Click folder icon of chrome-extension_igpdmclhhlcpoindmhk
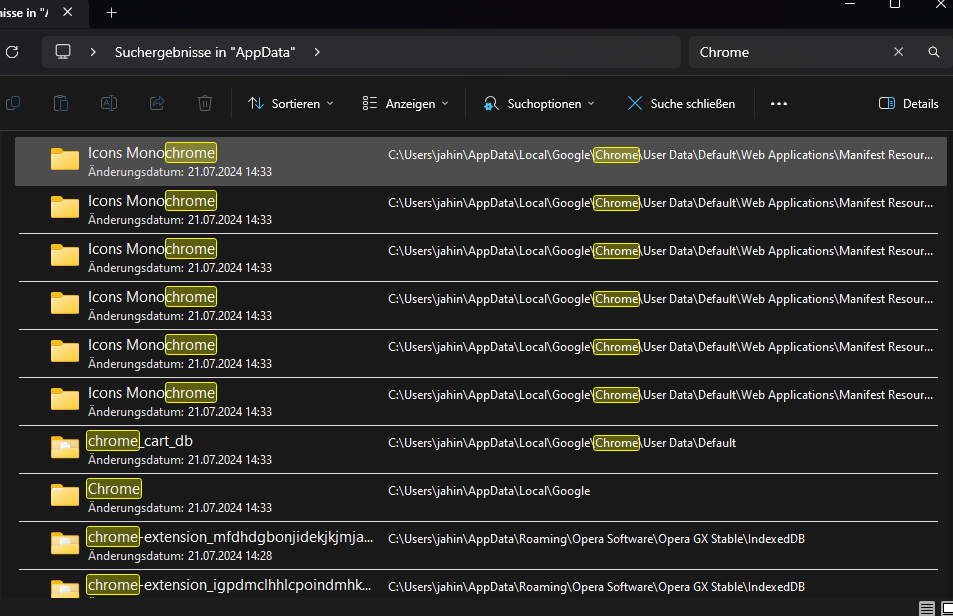Viewport: 953px width, 616px height. click(x=64, y=588)
